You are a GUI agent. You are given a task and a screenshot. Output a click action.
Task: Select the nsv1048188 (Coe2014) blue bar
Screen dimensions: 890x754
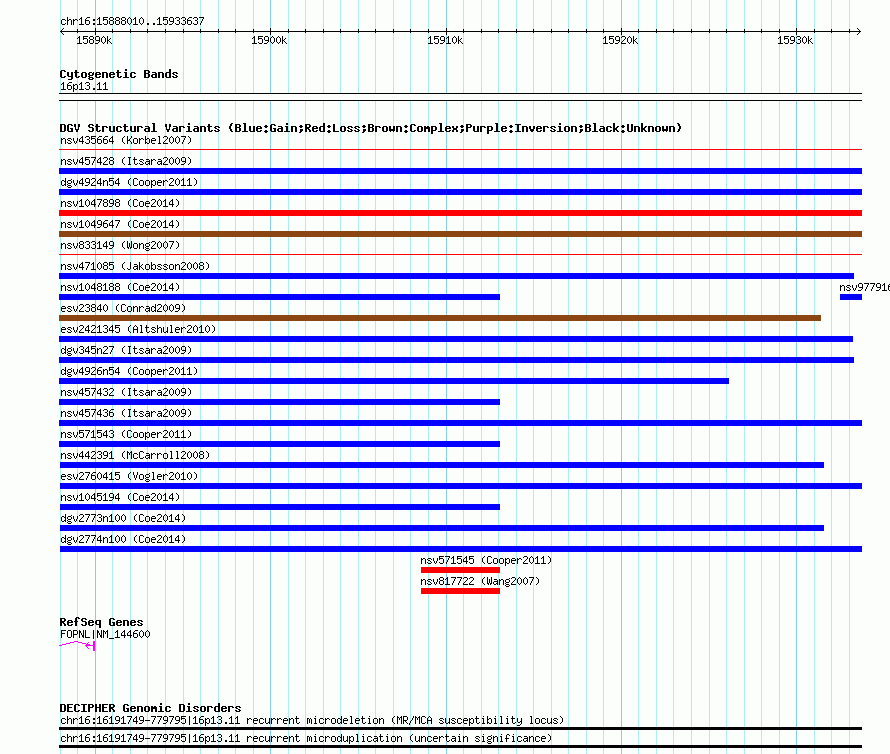pos(279,297)
